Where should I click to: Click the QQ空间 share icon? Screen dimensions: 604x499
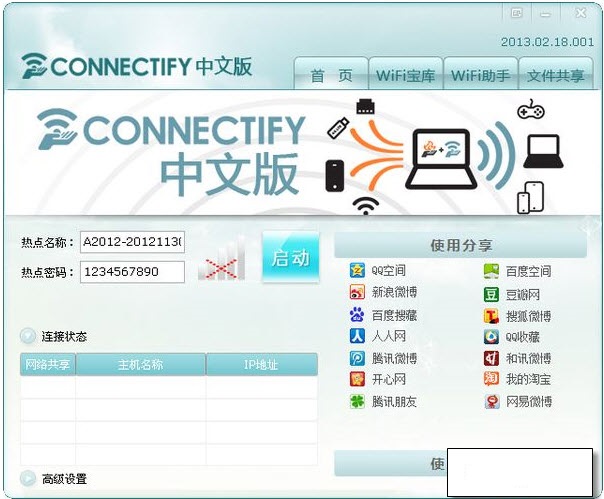pos(357,270)
